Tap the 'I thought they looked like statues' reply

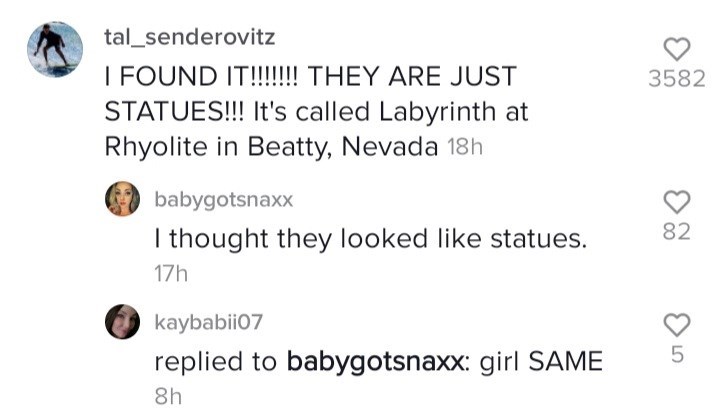[x=371, y=239]
